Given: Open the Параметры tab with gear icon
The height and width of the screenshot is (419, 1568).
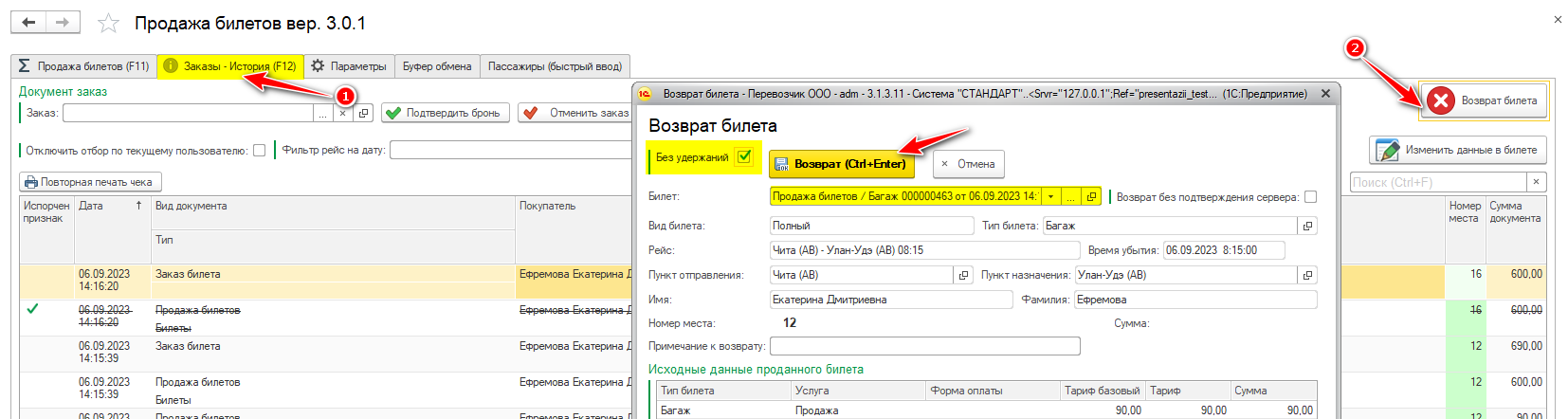Looking at the screenshot, I should 349,66.
